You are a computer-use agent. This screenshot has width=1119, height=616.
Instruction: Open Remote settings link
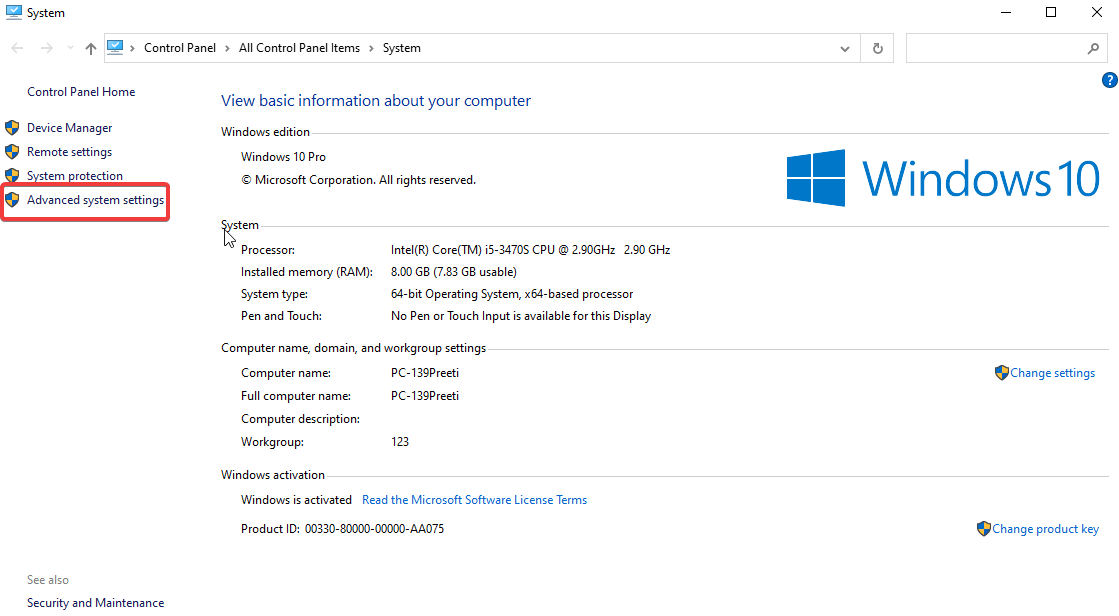(x=69, y=152)
